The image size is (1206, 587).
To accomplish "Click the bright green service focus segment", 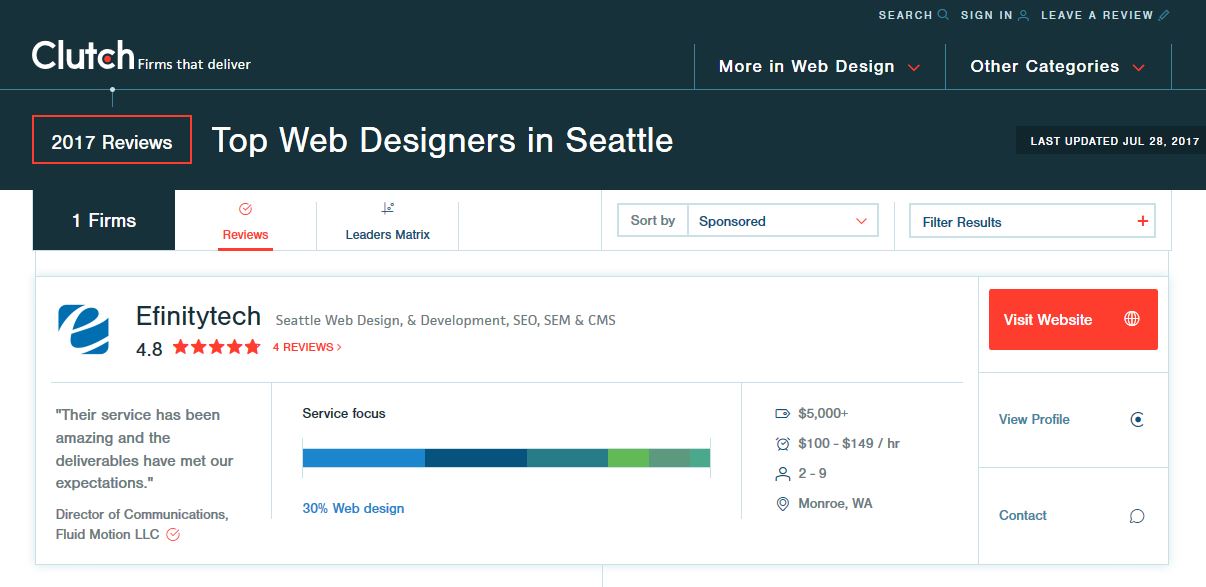I will [628, 458].
